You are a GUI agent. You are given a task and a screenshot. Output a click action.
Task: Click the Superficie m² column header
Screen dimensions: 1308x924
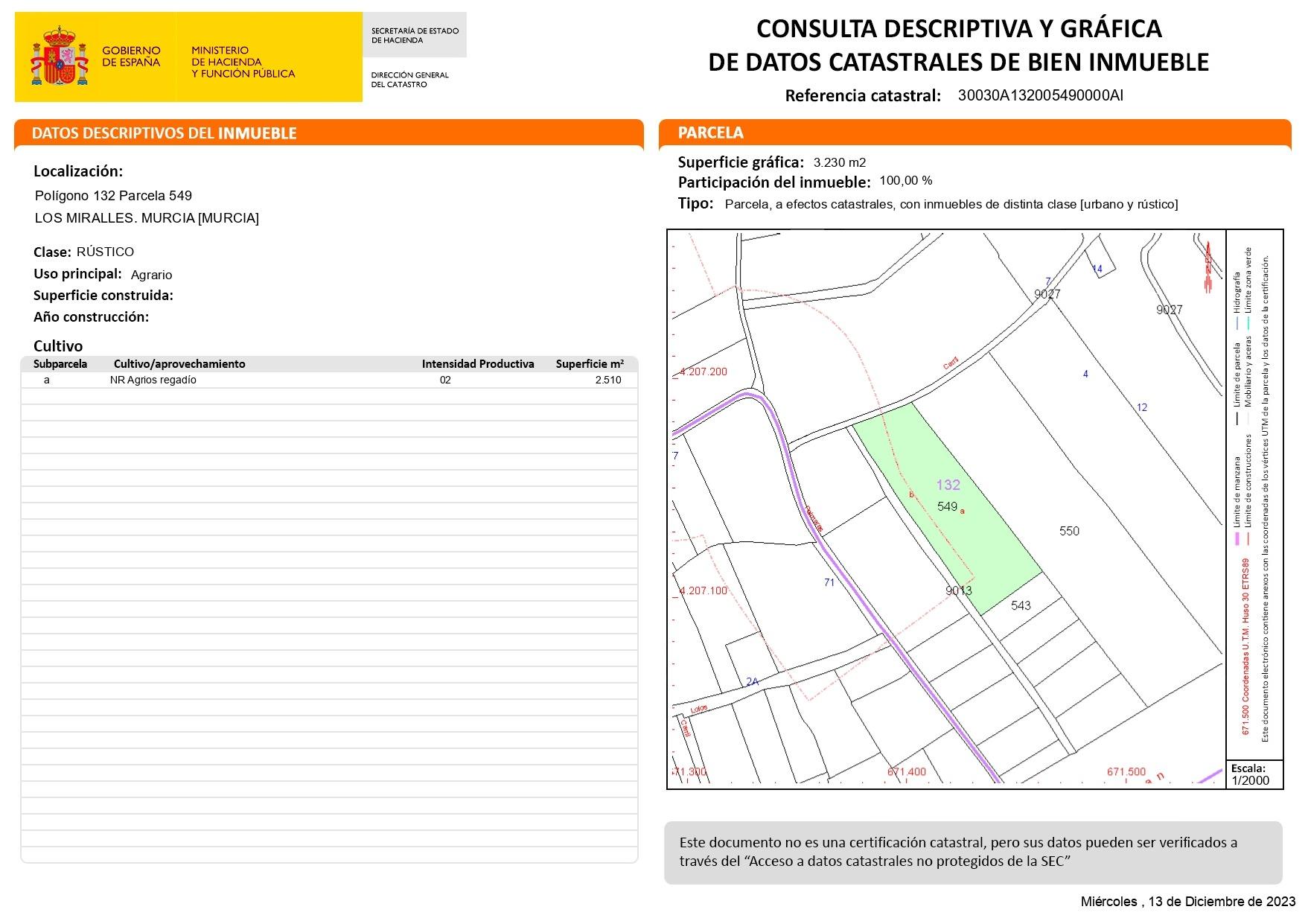tap(589, 364)
